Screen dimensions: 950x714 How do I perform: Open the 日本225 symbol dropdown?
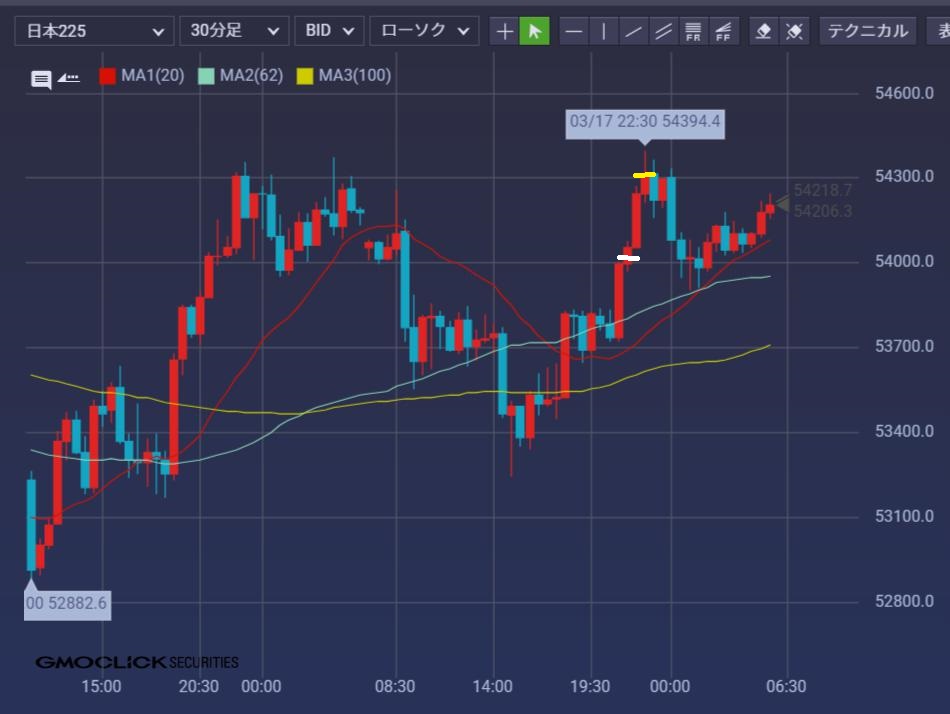93,31
